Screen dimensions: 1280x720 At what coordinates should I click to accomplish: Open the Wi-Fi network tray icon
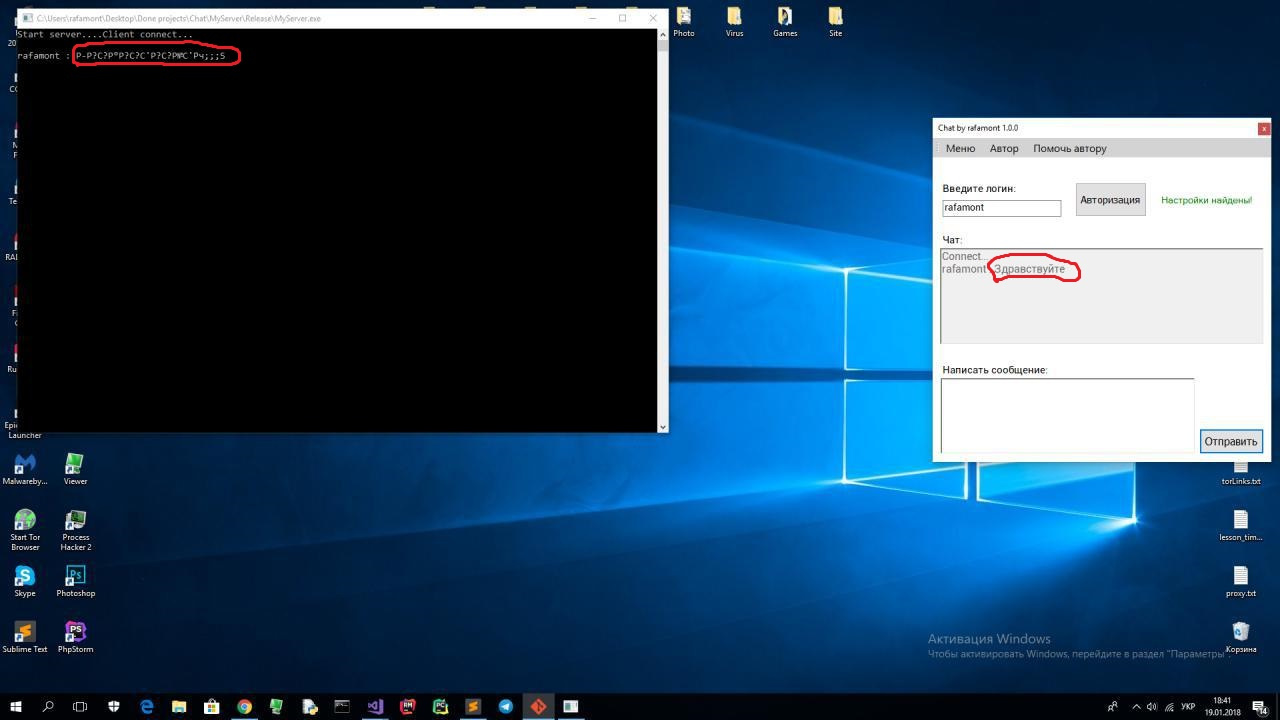click(x=1170, y=706)
